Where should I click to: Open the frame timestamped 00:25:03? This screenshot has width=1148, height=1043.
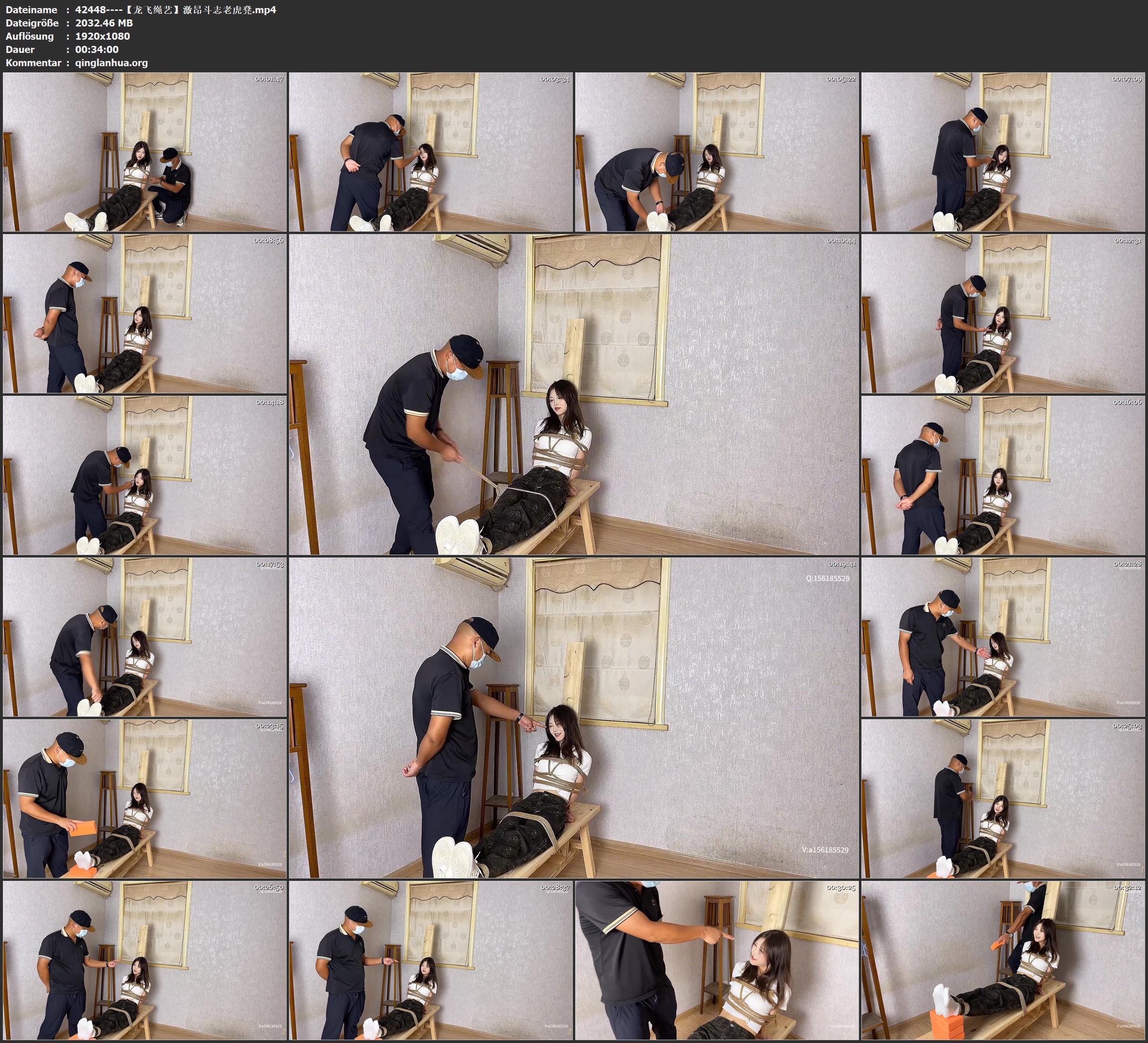(1003, 798)
